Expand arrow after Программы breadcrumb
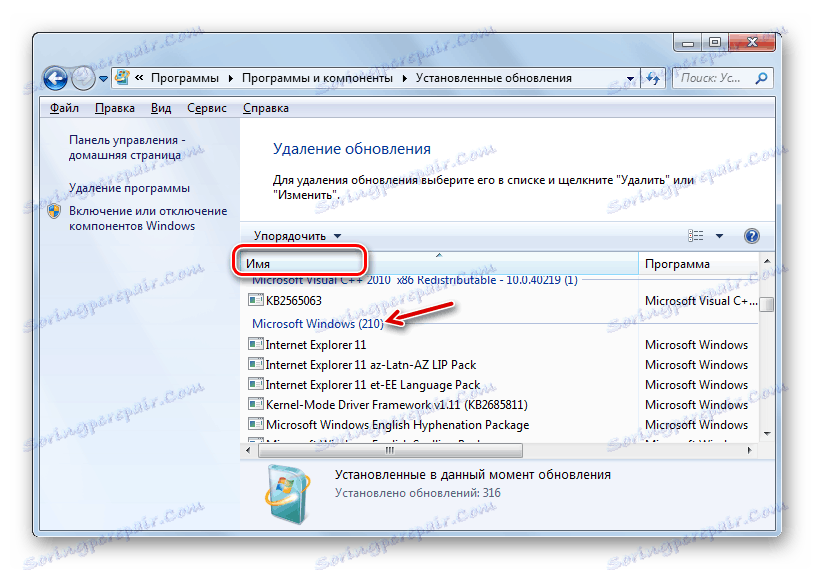 click(230, 78)
